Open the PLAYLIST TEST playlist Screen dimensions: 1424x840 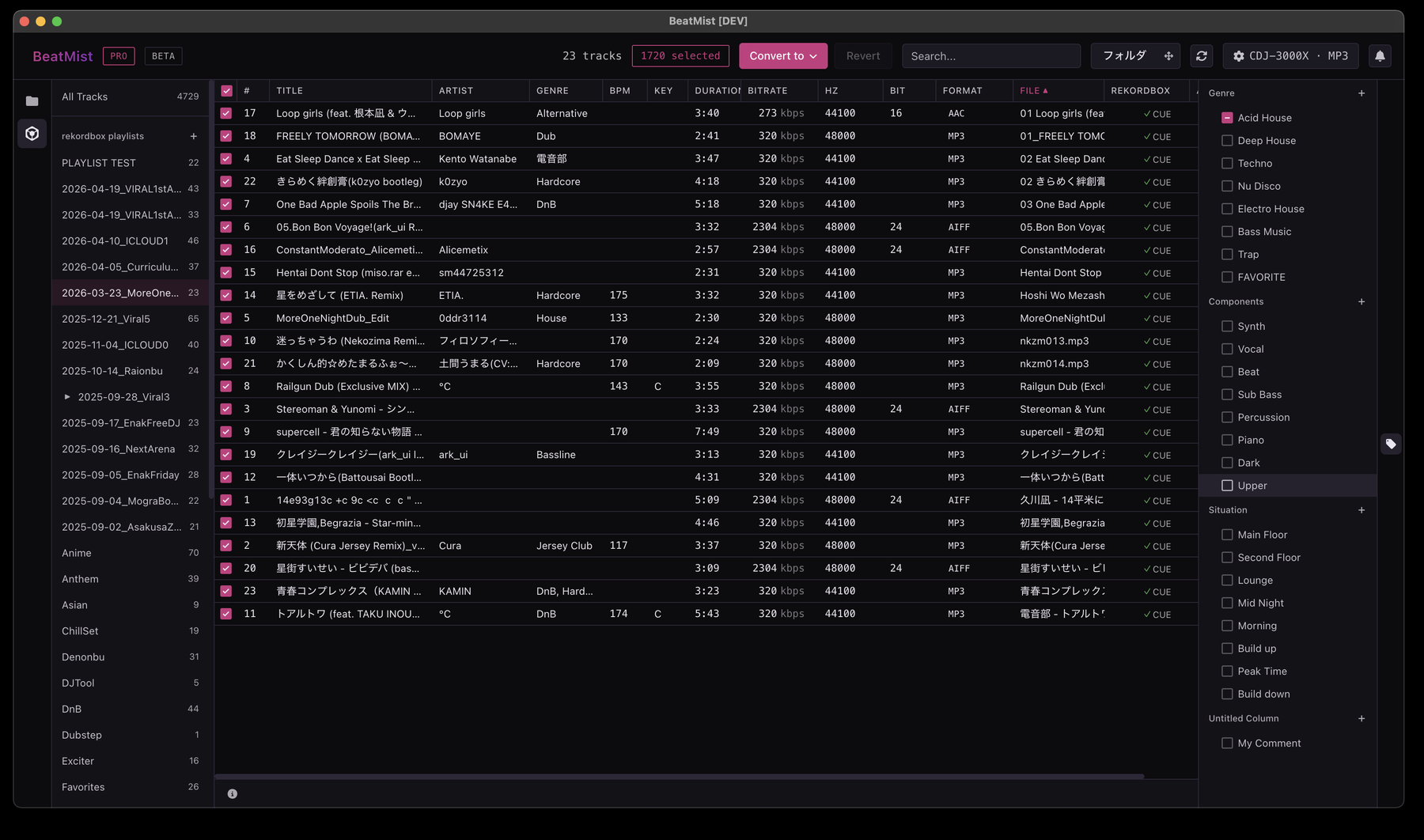(x=131, y=163)
